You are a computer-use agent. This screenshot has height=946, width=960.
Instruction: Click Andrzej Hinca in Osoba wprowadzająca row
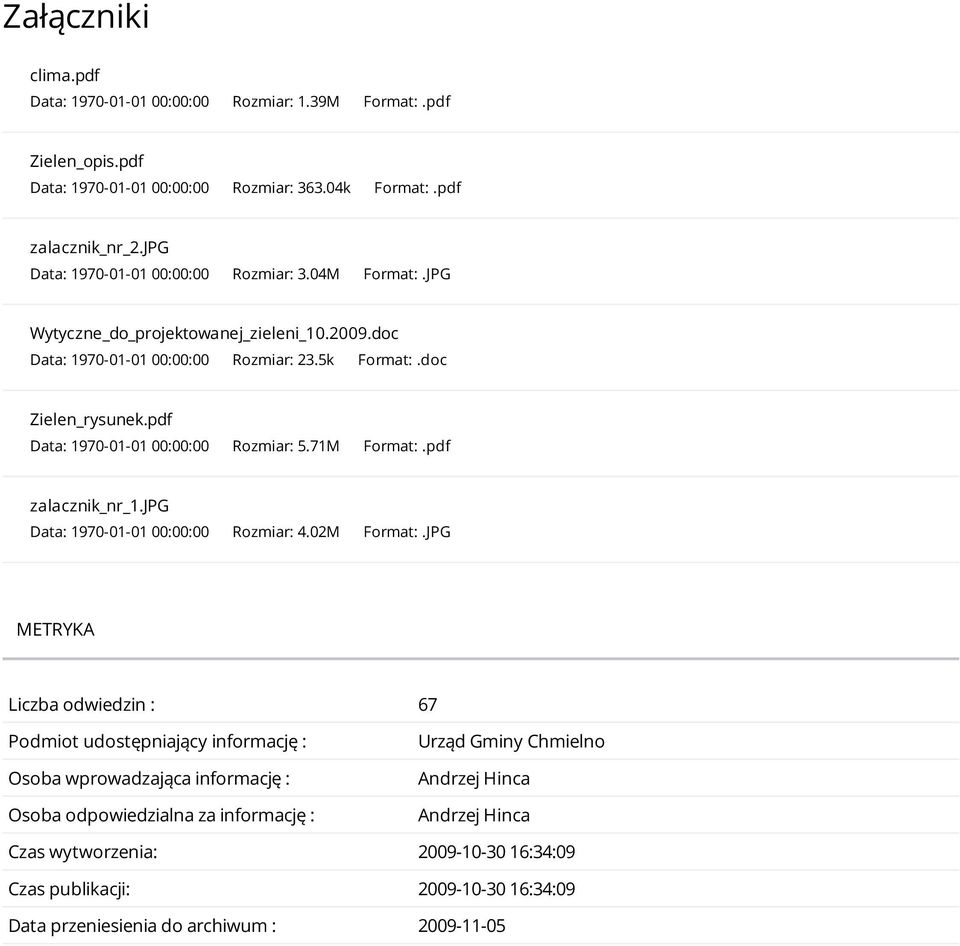point(474,778)
